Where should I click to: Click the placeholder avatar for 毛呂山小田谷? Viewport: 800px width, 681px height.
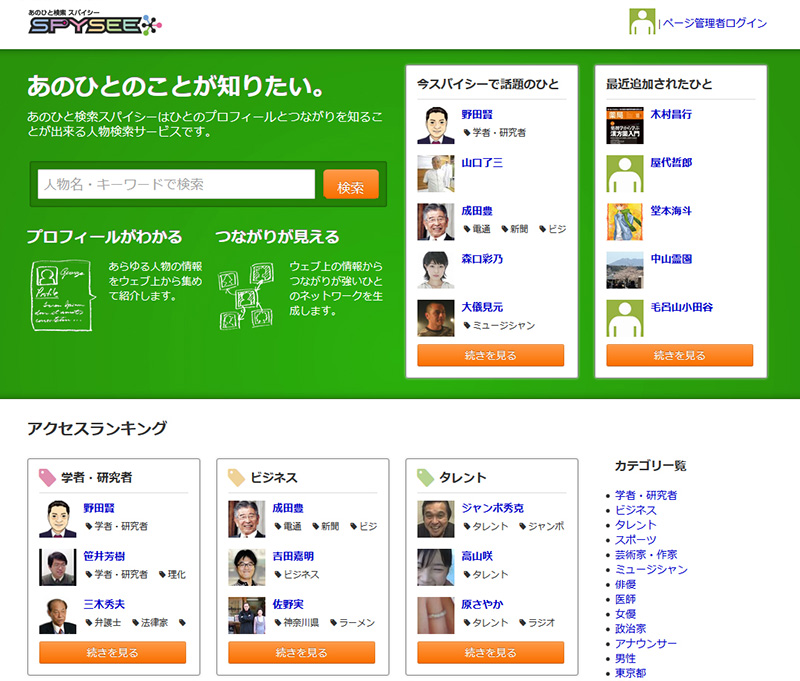click(x=625, y=318)
